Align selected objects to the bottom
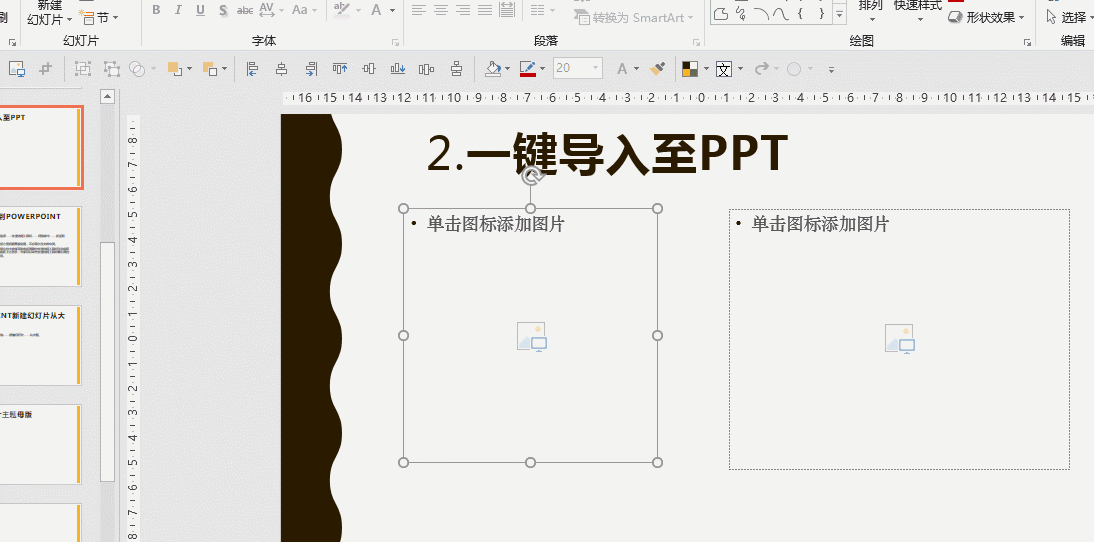This screenshot has width=1094, height=542. tap(398, 68)
